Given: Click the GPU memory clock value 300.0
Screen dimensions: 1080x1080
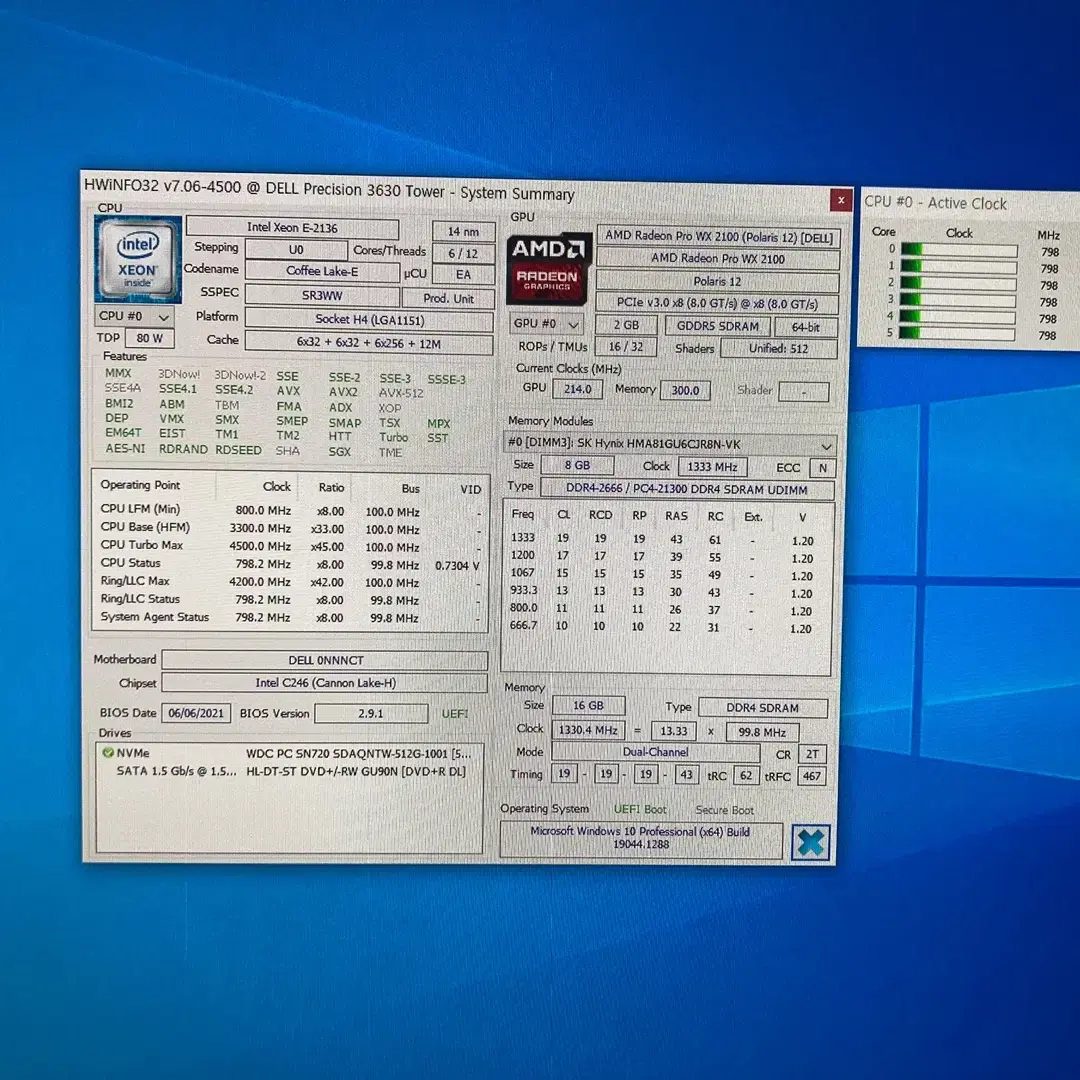Looking at the screenshot, I should [685, 390].
